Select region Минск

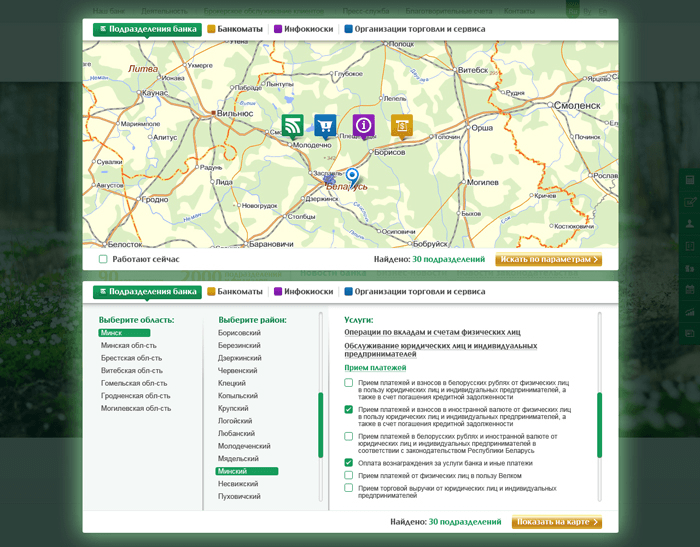tap(124, 333)
